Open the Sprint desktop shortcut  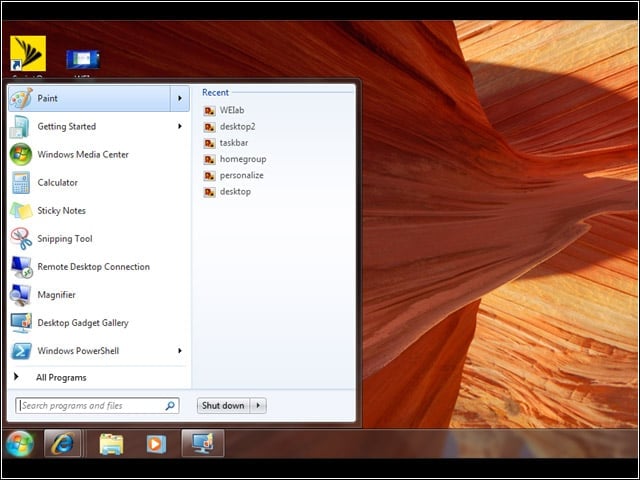click(28, 53)
